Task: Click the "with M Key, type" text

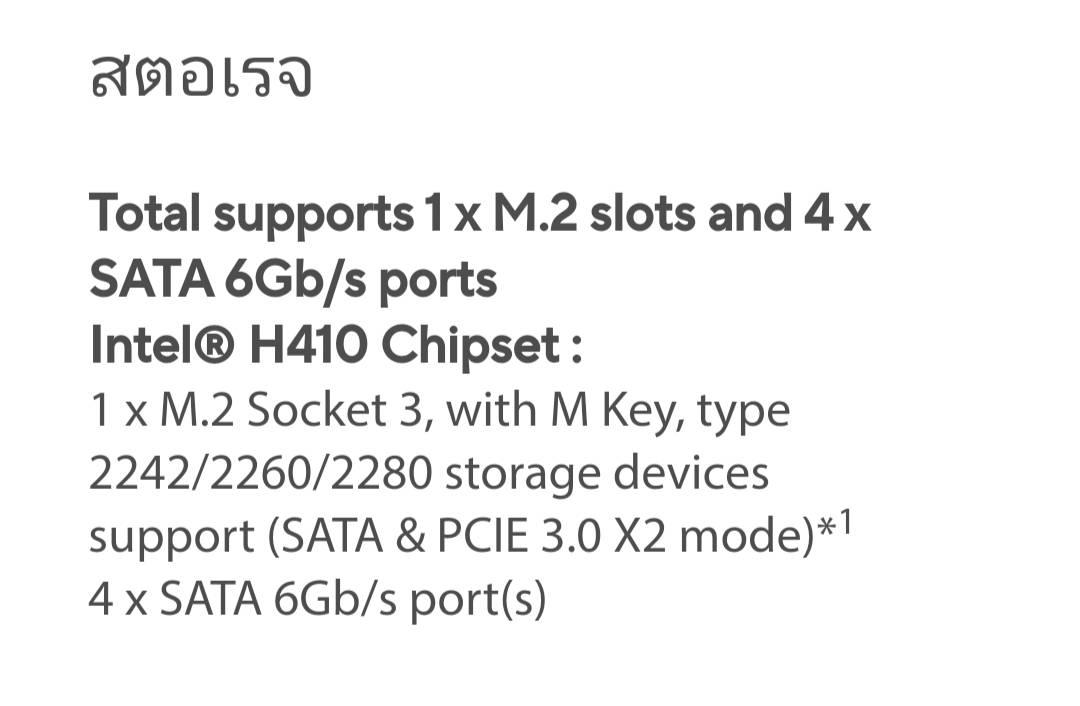Action: (x=617, y=411)
